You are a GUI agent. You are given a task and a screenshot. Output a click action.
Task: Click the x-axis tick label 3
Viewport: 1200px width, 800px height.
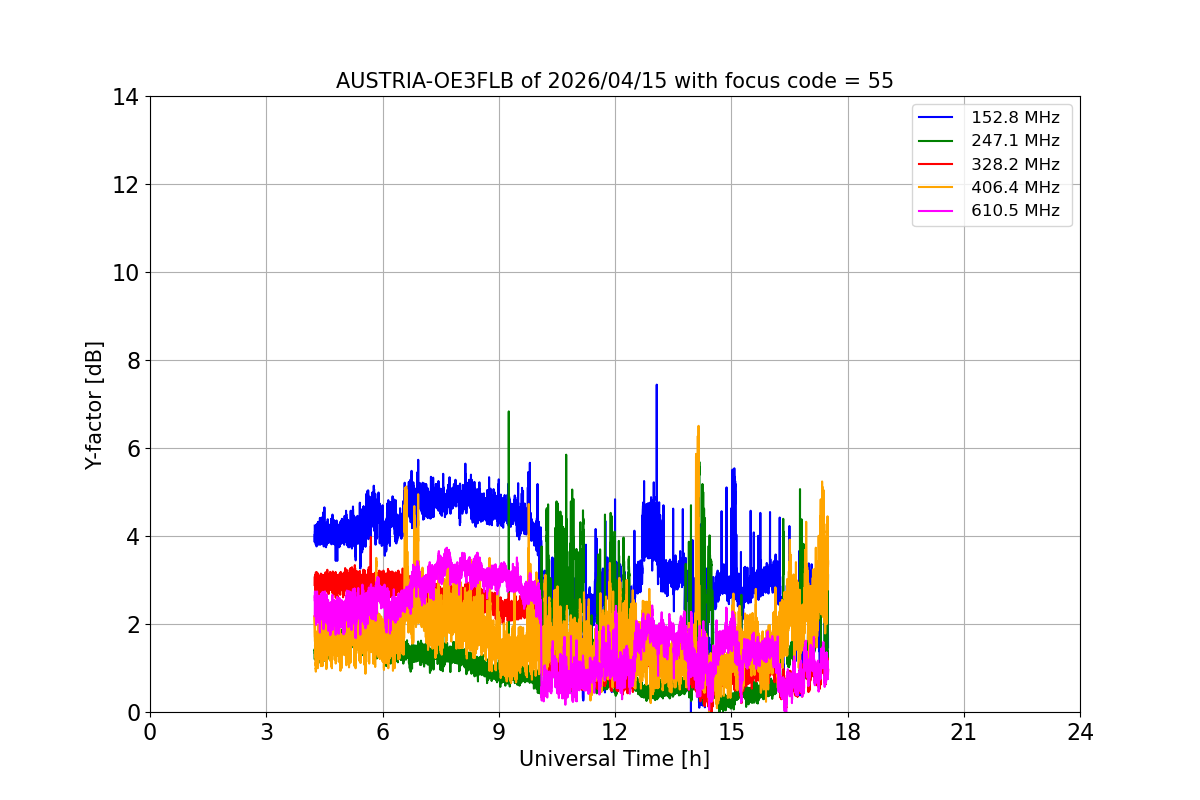[x=266, y=732]
